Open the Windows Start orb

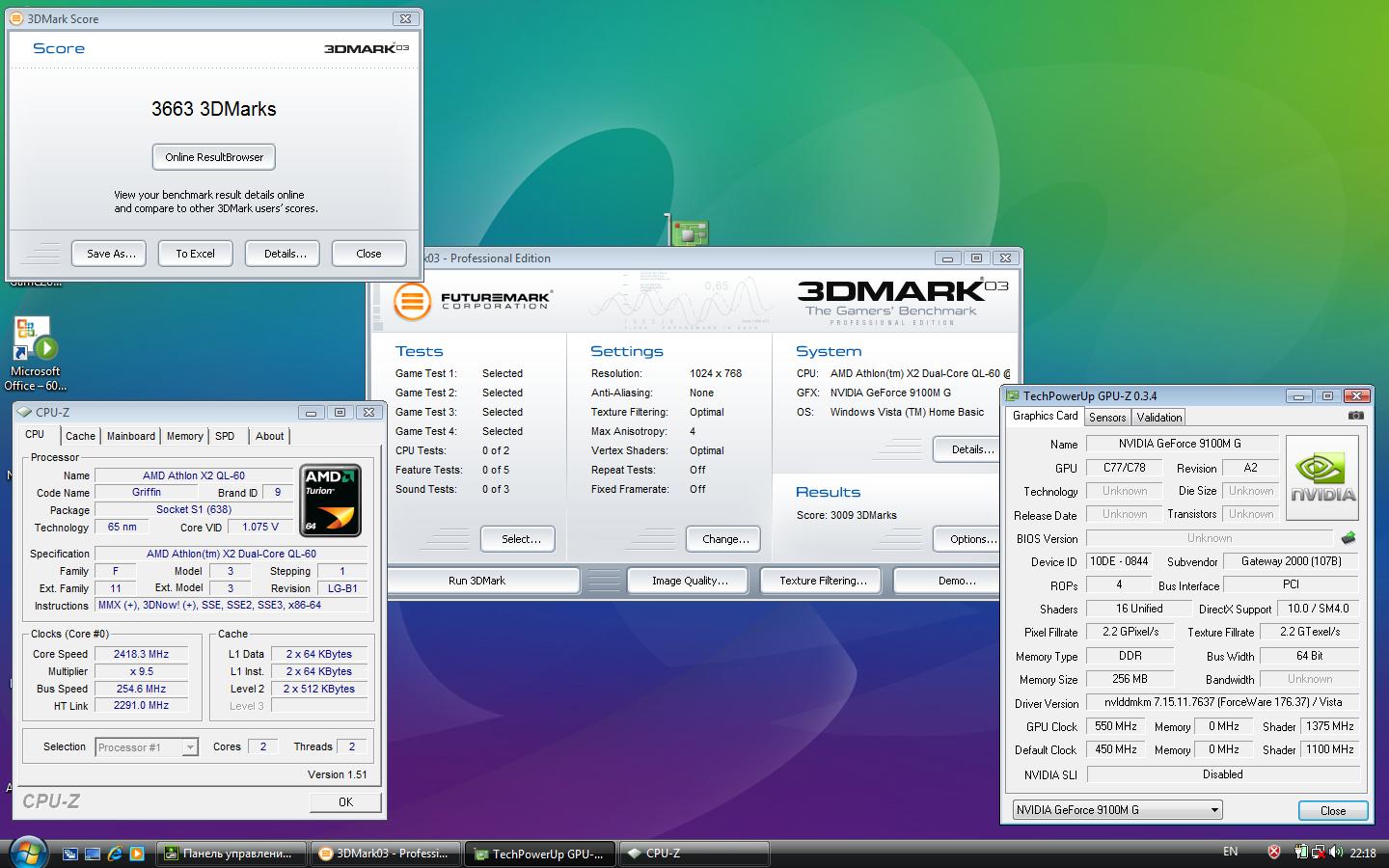point(27,853)
